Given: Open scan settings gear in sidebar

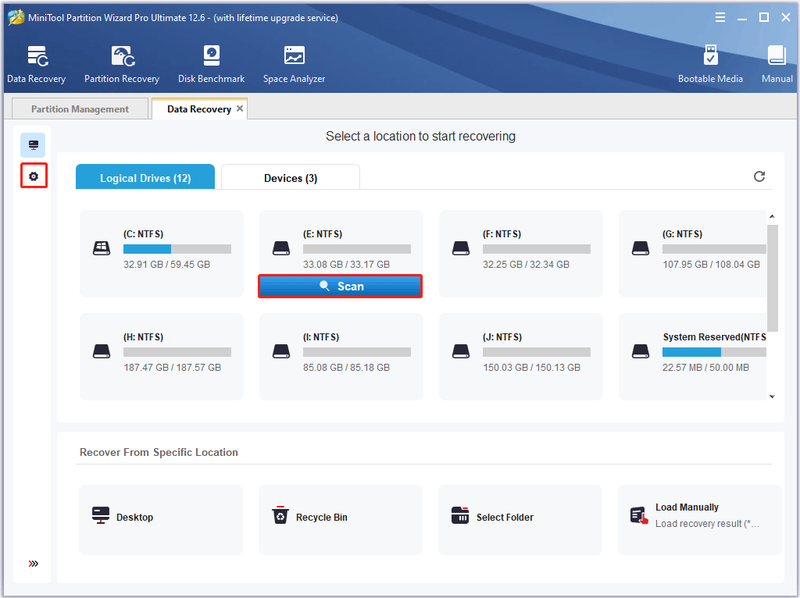Looking at the screenshot, I should (34, 176).
